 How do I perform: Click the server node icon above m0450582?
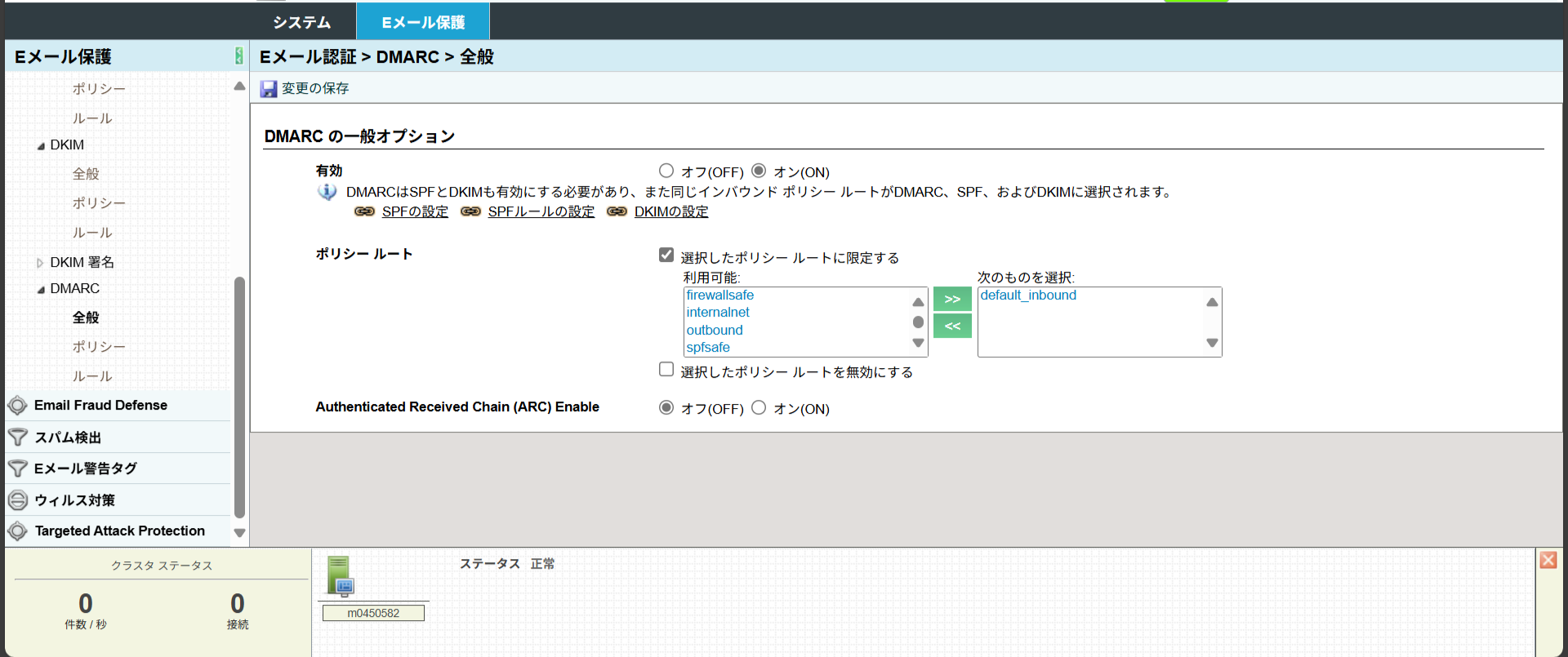point(340,575)
